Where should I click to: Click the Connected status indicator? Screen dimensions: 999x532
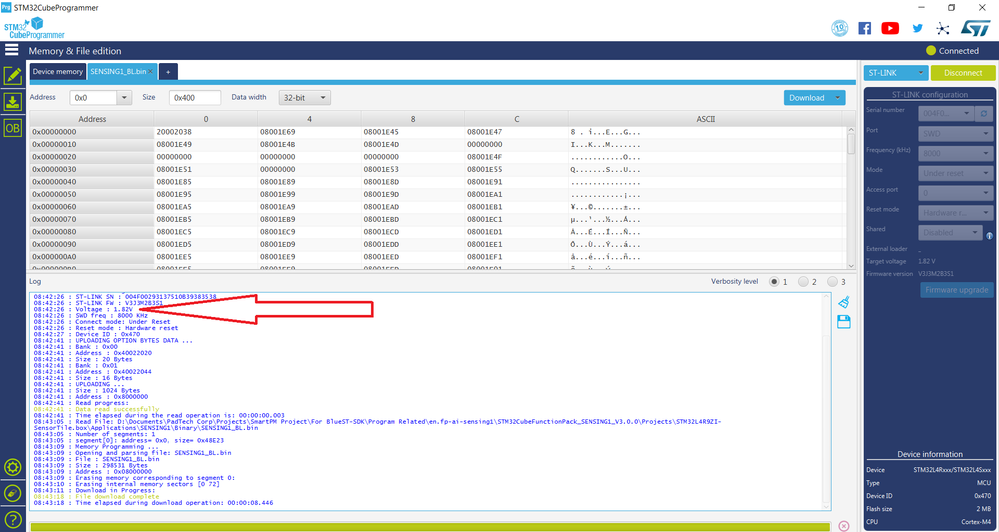tap(952, 50)
